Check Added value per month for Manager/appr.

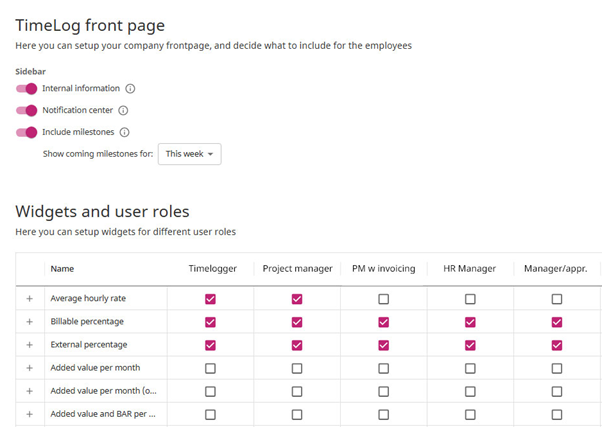point(557,368)
